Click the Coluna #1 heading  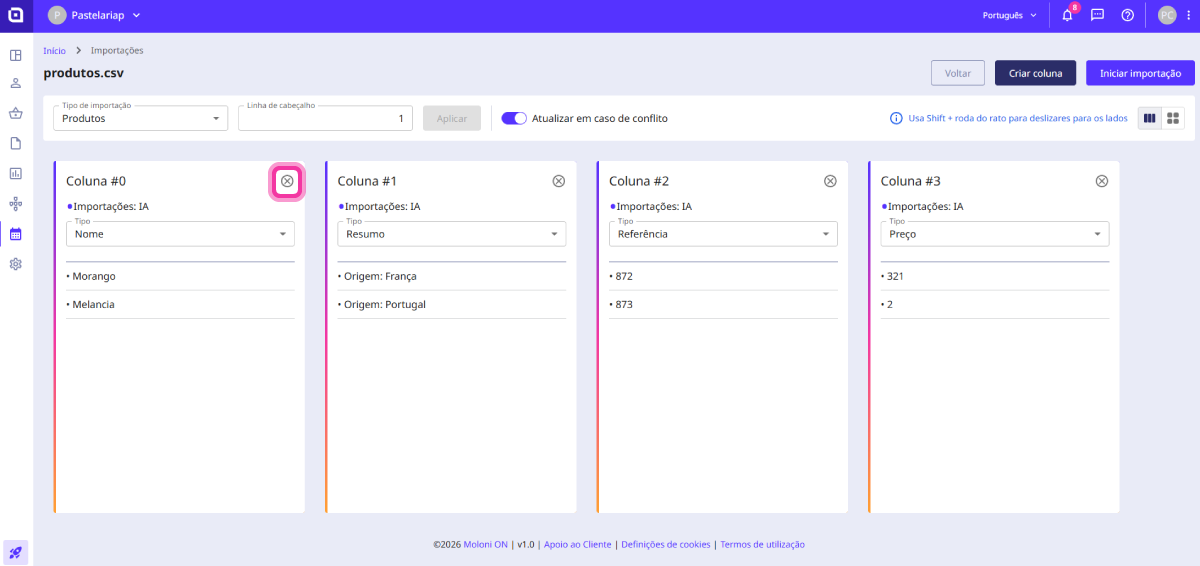(367, 181)
